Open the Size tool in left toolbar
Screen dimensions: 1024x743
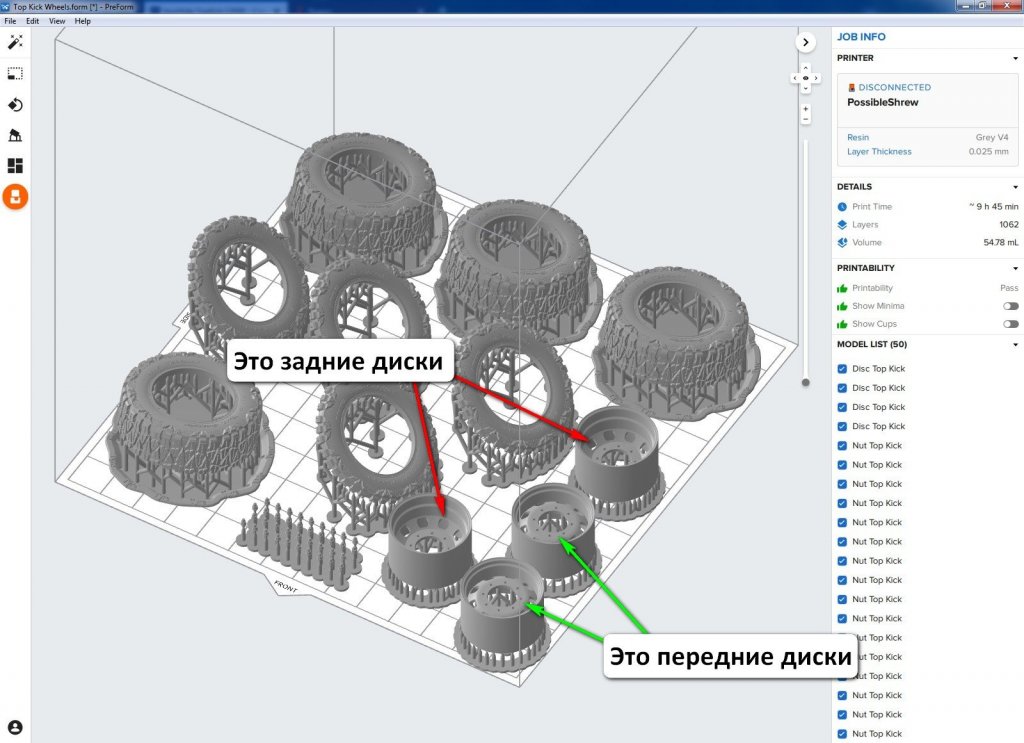[15, 73]
